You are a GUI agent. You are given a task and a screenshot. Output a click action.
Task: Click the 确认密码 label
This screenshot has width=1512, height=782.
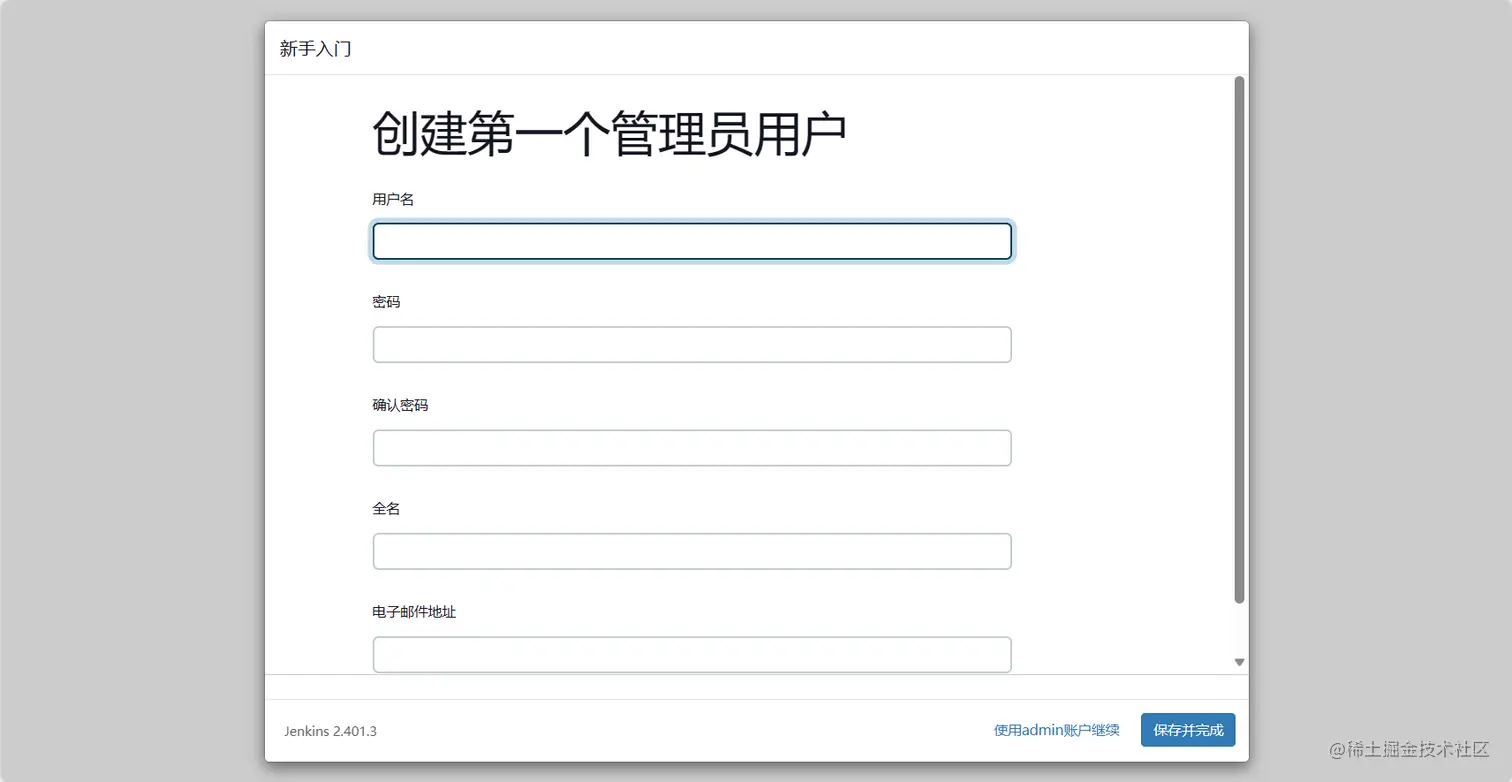click(400, 405)
